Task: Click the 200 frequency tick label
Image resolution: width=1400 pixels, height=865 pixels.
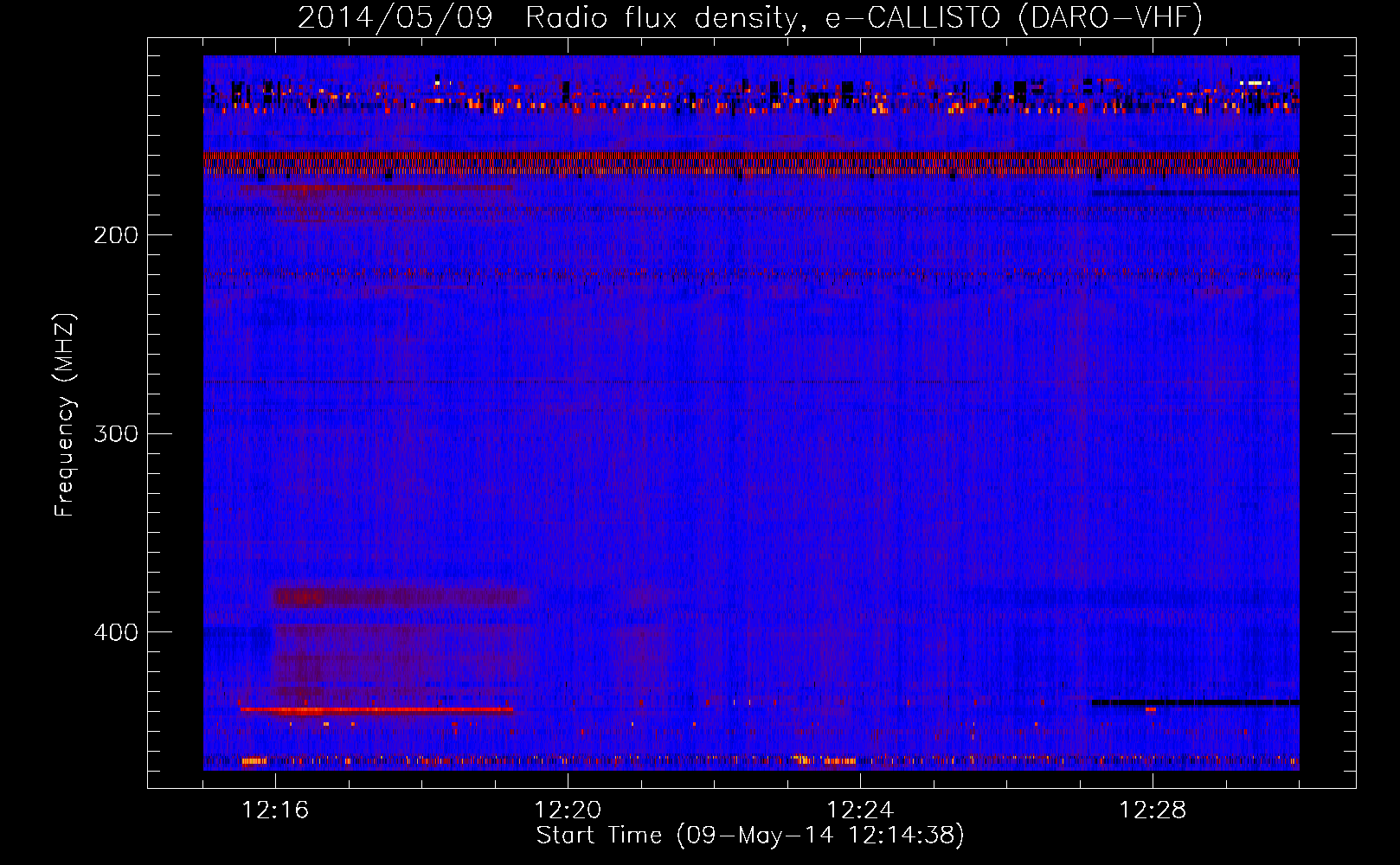Action: point(116,235)
